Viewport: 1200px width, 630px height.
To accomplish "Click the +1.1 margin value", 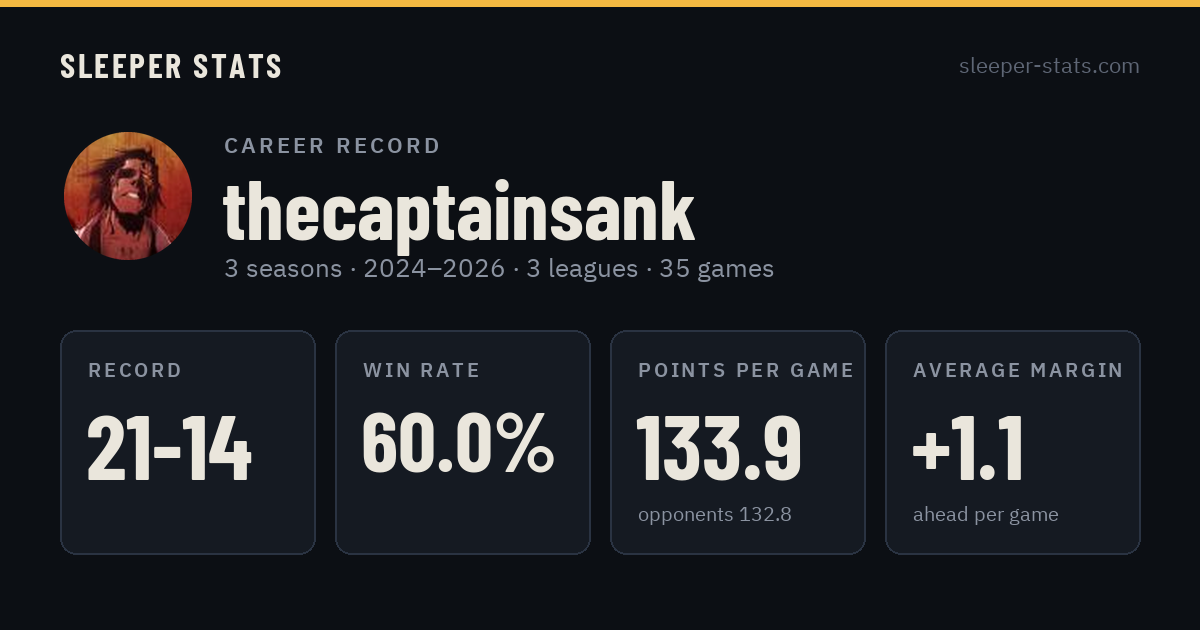I will 968,448.
